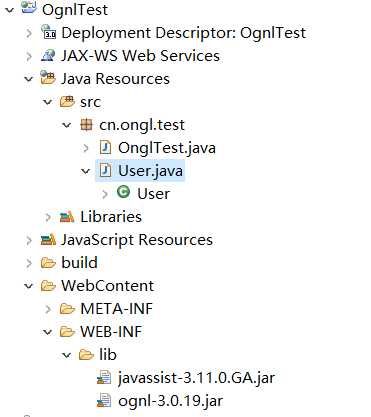Viewport: 371px width, 417px height.
Task: Click the green User class icon
Action: [x=123, y=192]
